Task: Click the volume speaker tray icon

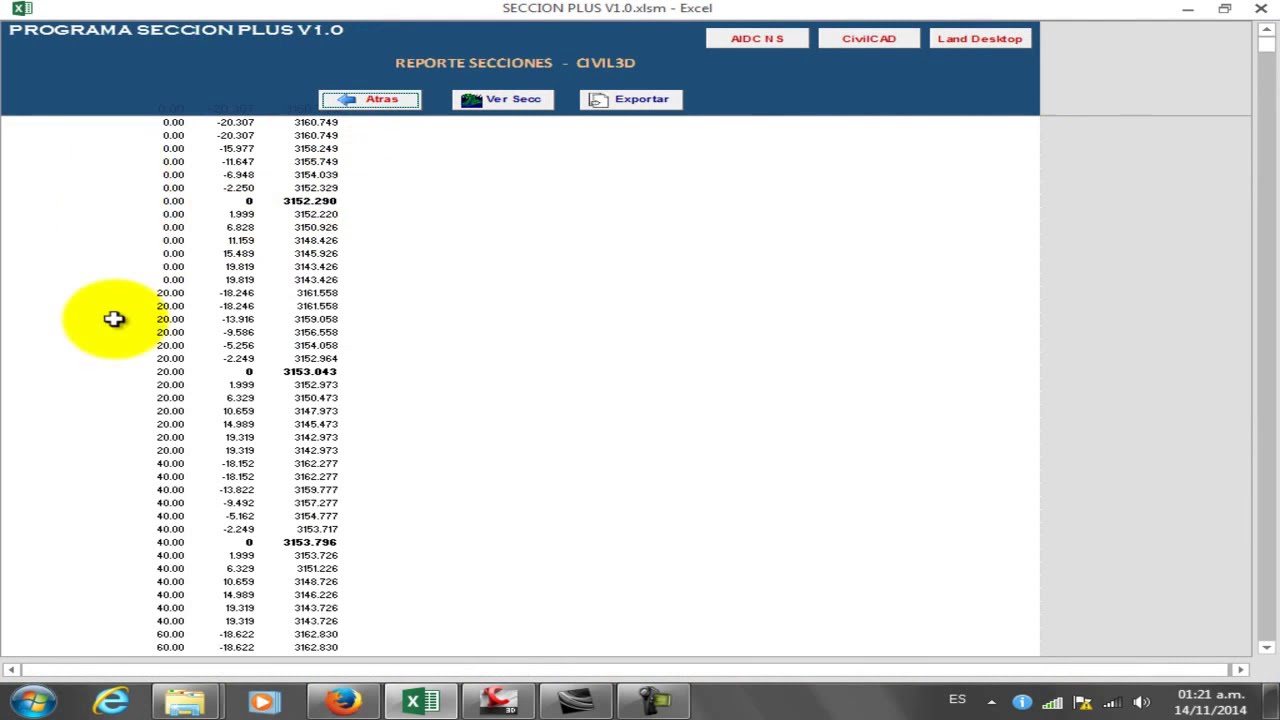Action: (x=1142, y=702)
